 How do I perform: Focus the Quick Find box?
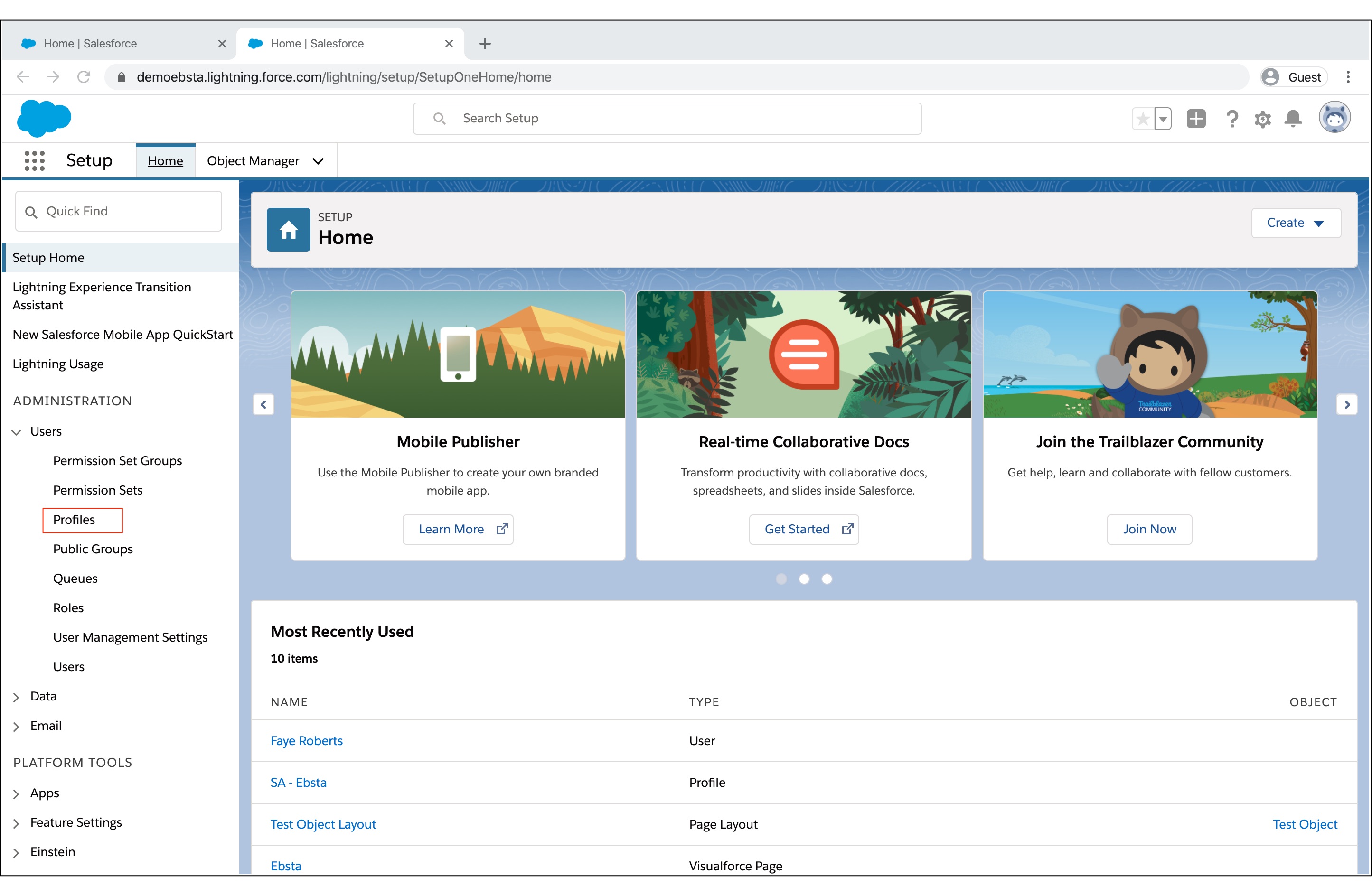click(x=118, y=212)
